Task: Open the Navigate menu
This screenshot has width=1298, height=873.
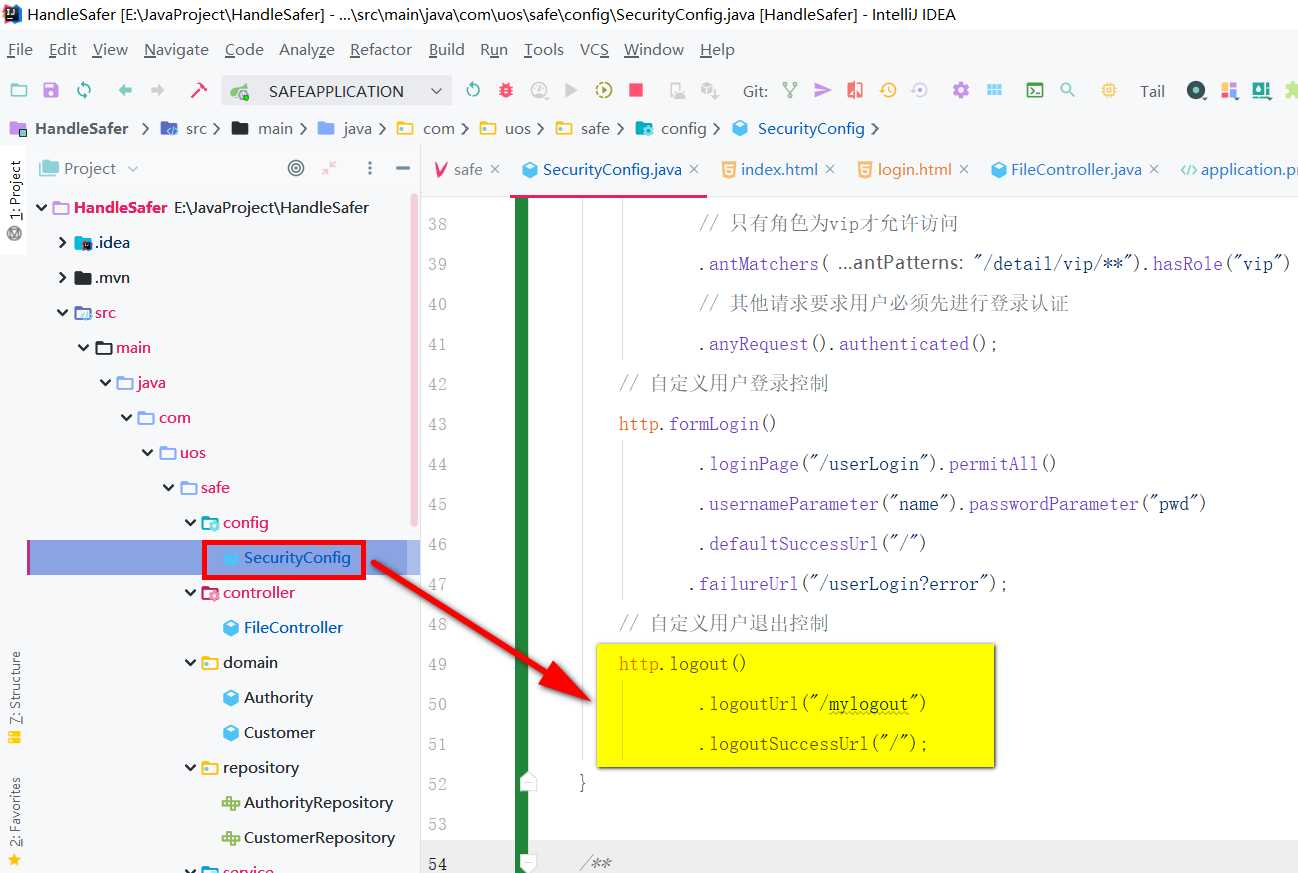Action: point(176,50)
